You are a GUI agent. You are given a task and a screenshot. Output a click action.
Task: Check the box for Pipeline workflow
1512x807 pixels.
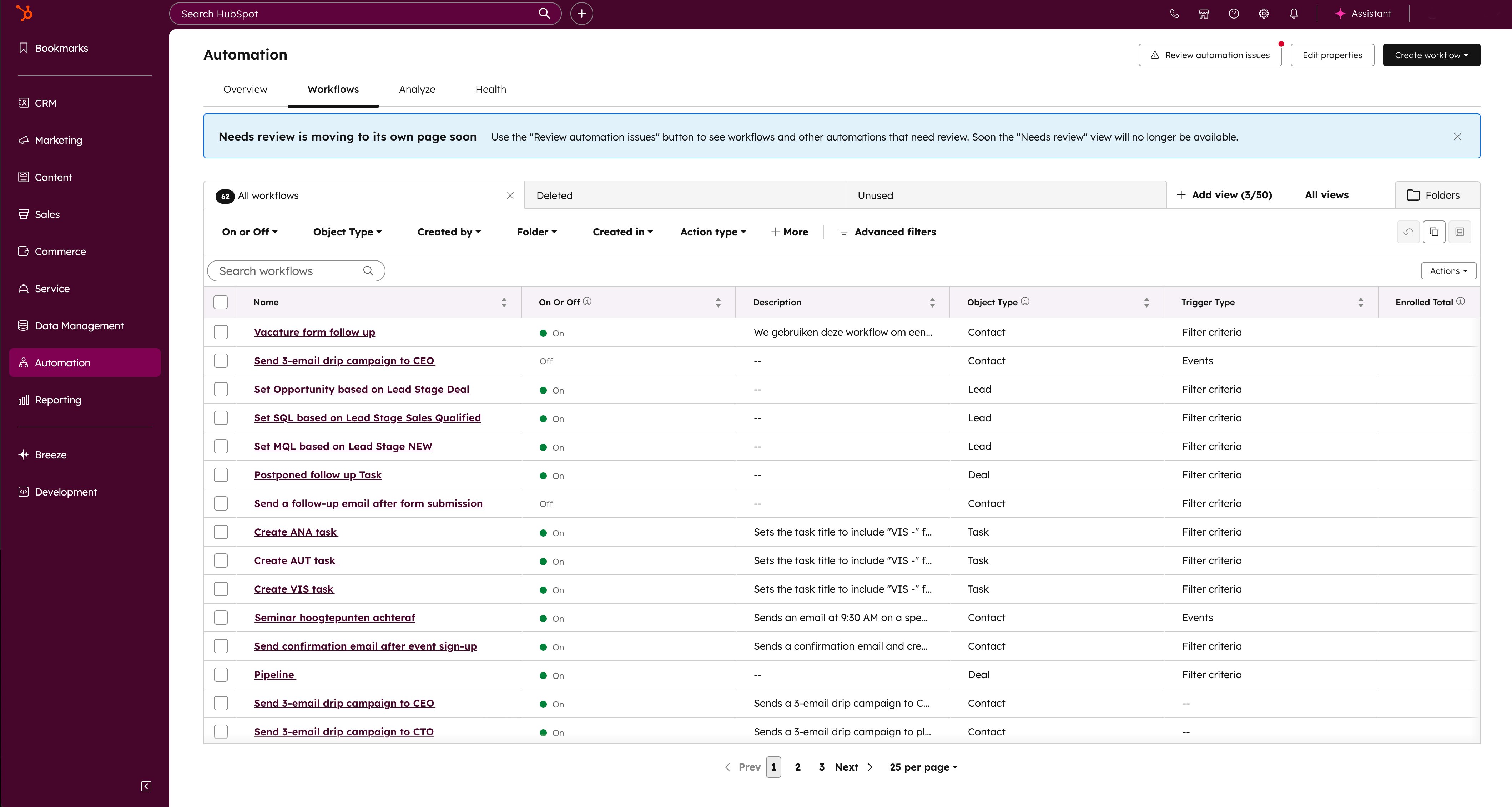(221, 674)
